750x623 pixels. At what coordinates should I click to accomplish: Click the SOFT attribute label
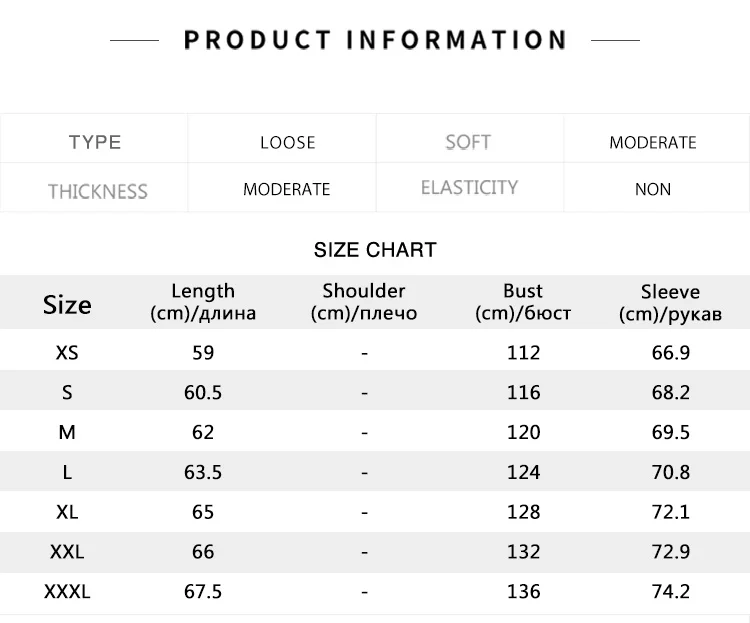(468, 142)
